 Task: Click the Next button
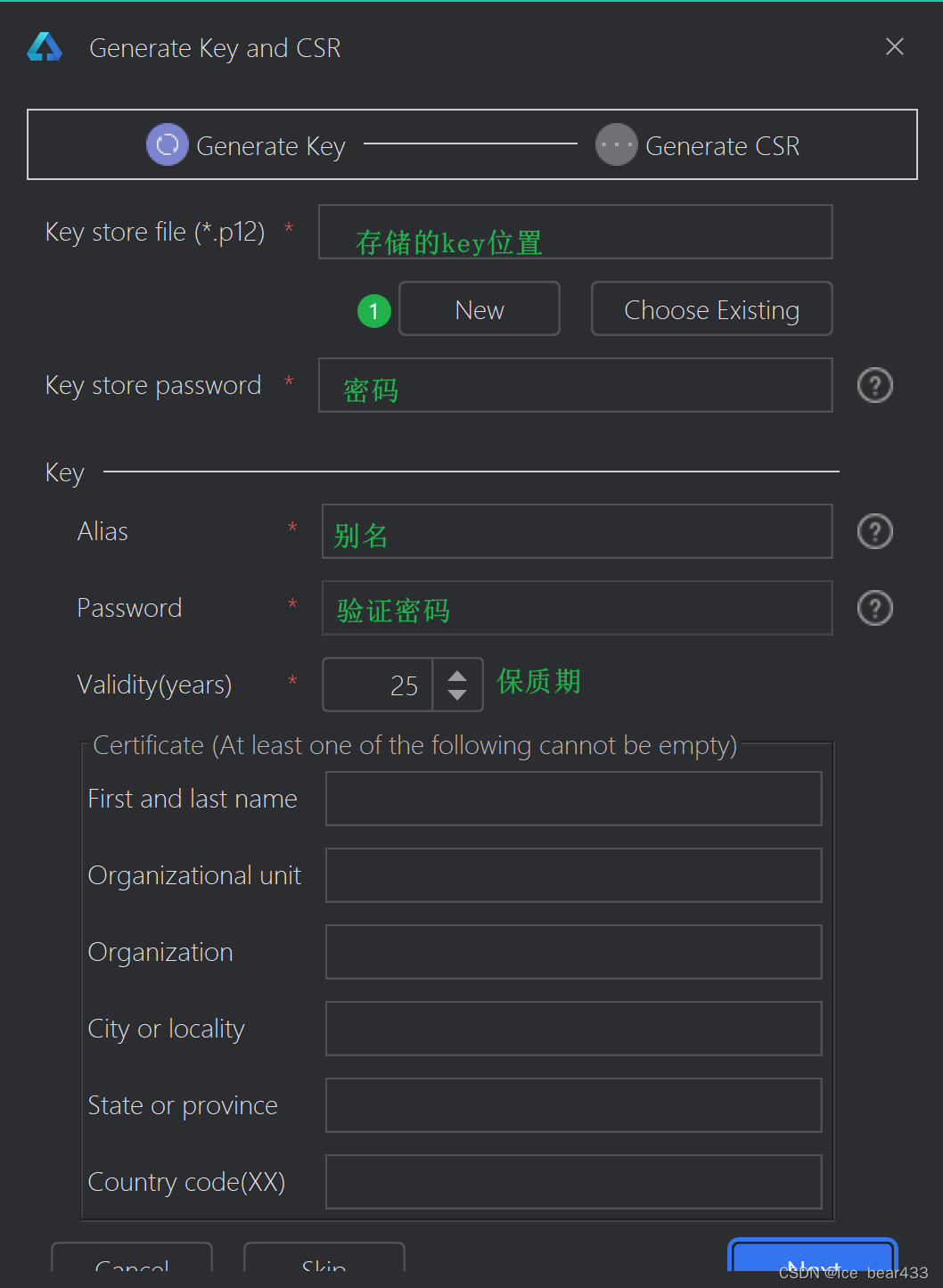tap(811, 1266)
